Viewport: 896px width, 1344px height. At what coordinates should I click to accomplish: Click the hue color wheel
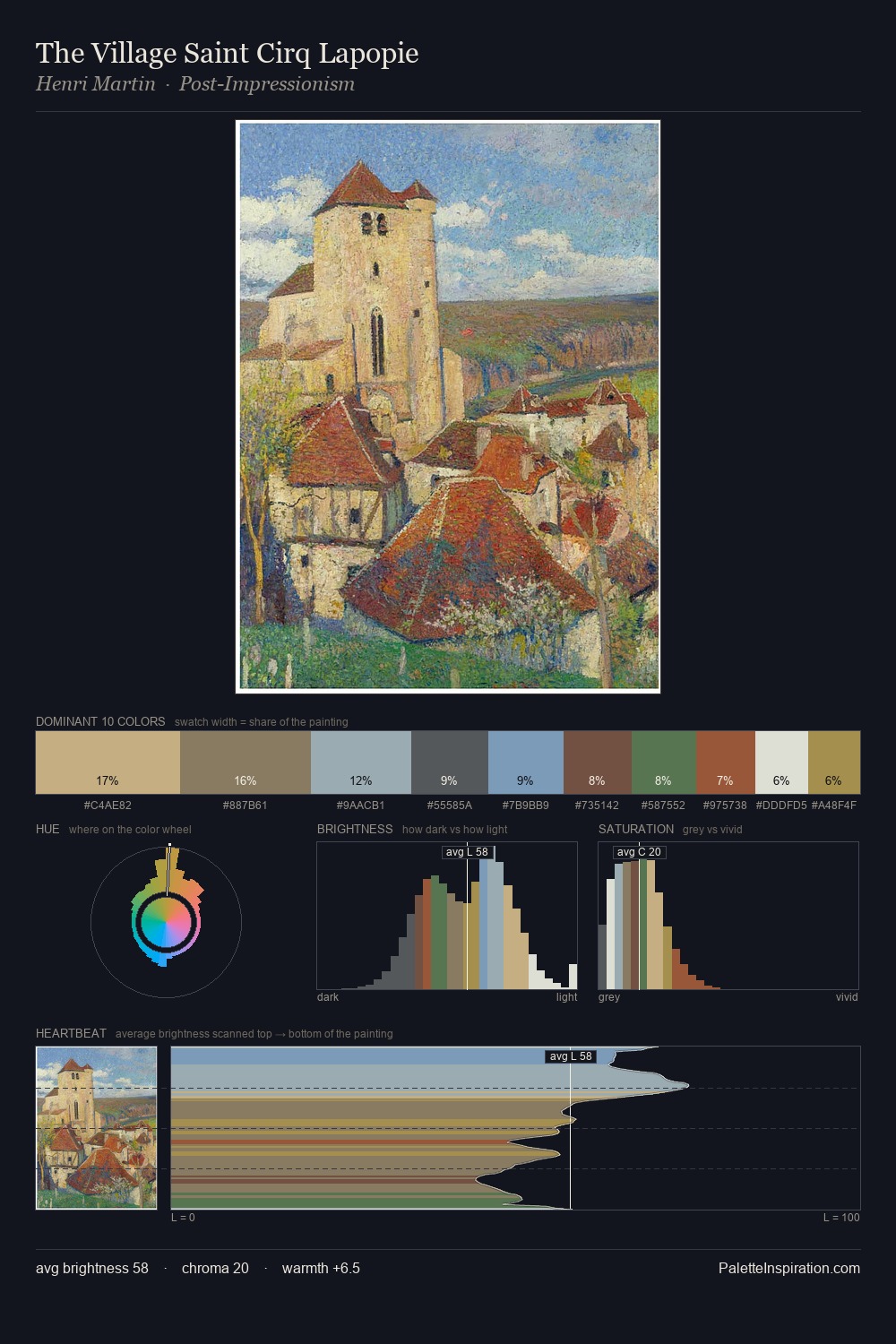(167, 922)
